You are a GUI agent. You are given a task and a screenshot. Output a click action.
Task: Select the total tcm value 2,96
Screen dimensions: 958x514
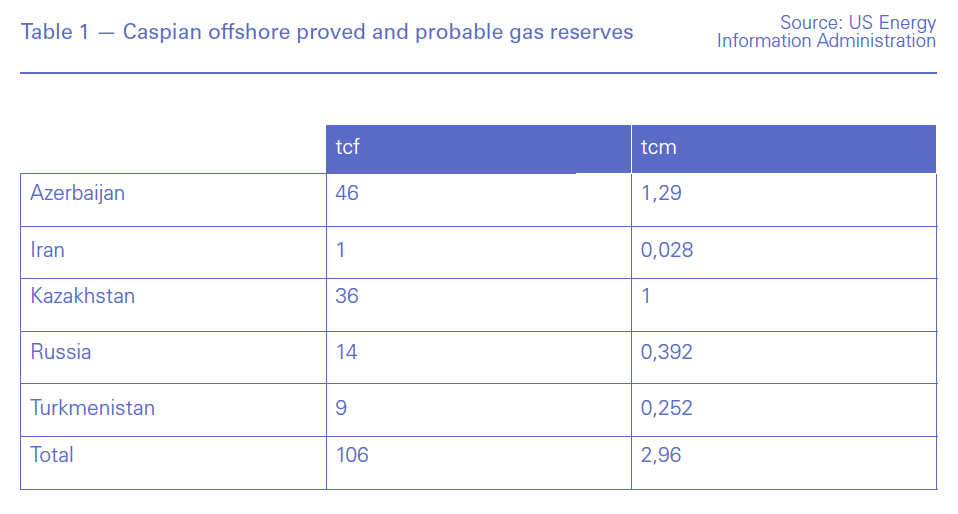[661, 455]
